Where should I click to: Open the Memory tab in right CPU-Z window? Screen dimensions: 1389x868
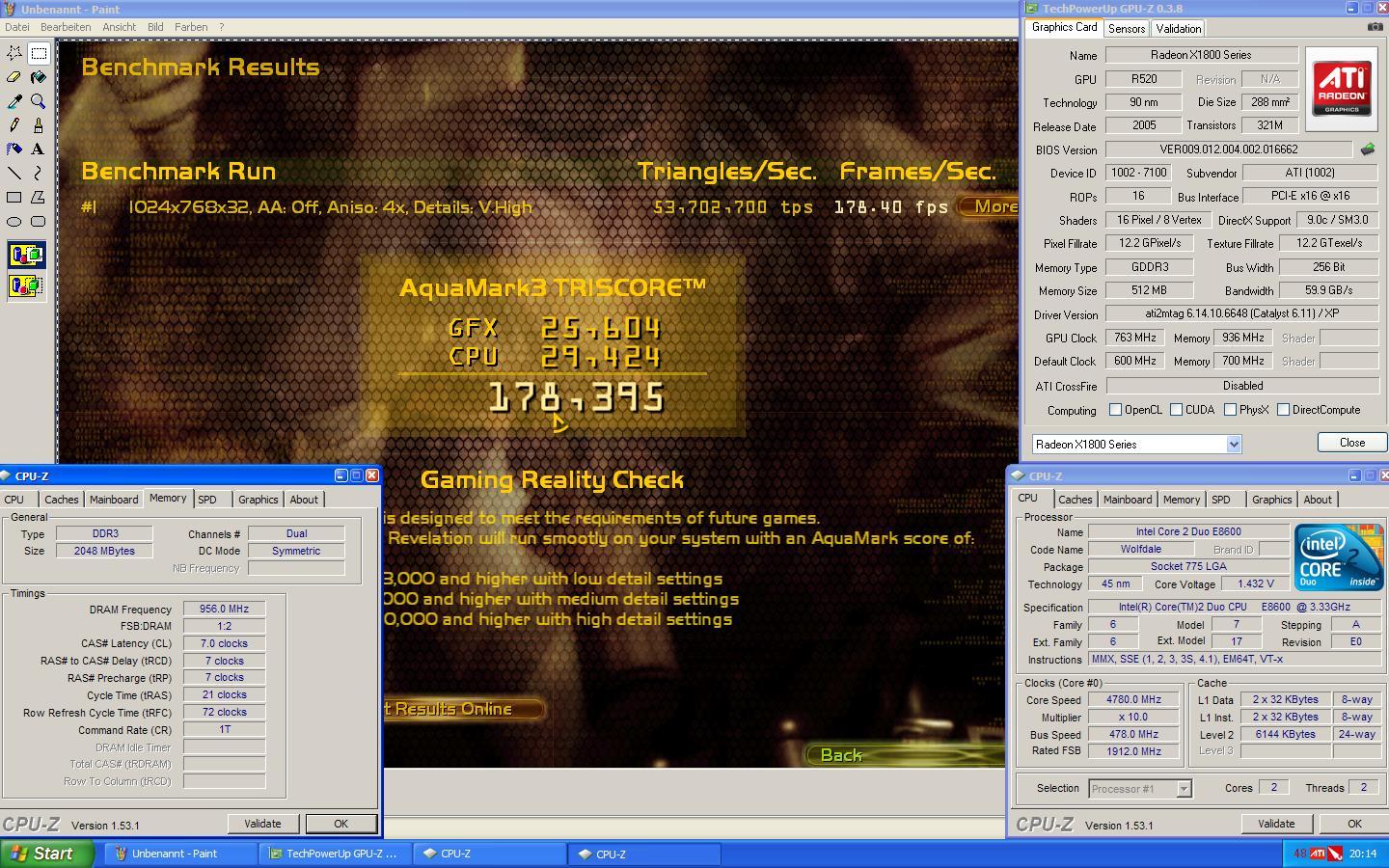point(1182,500)
